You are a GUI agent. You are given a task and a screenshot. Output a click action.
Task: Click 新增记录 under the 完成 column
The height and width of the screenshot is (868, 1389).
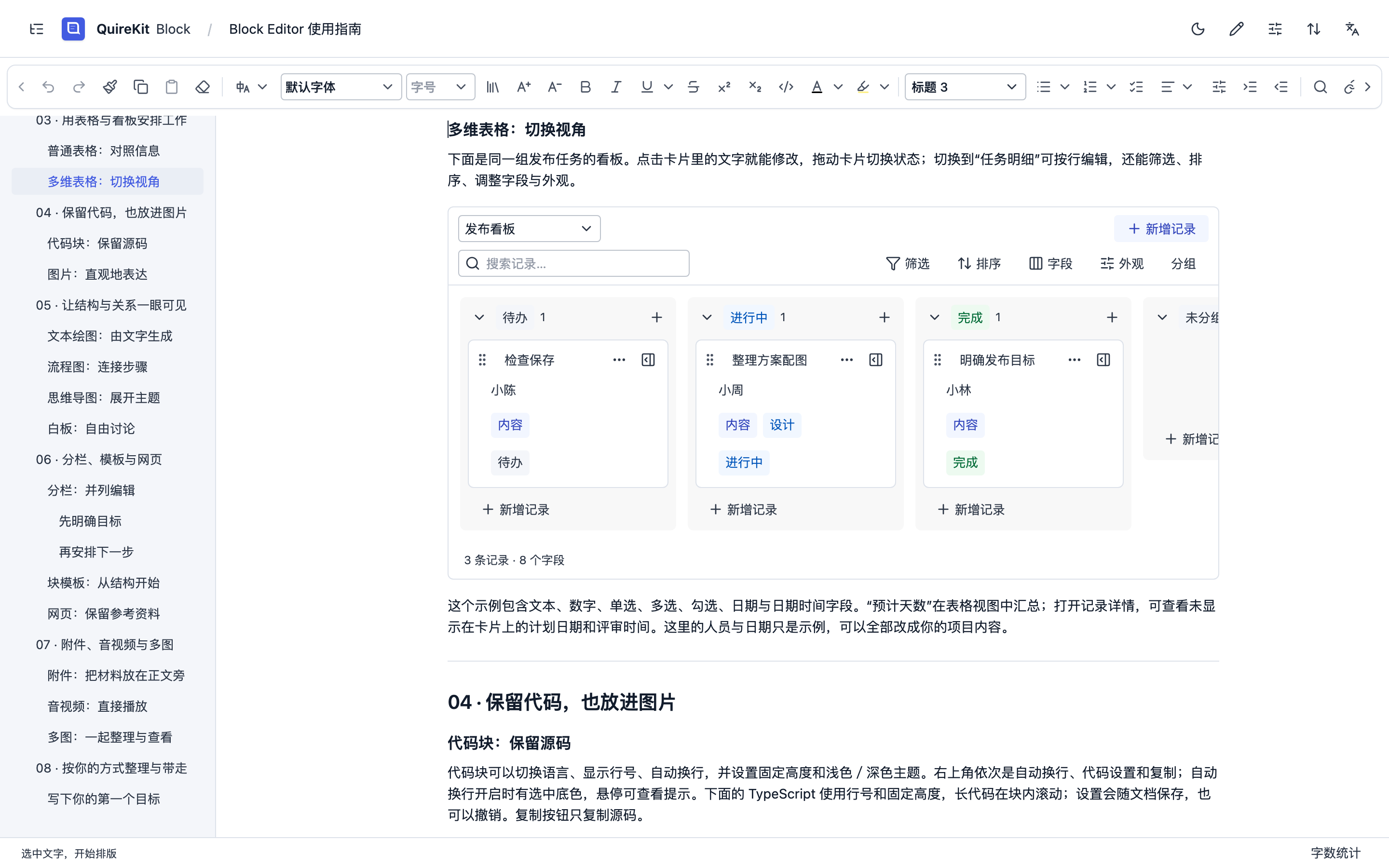[x=971, y=509]
